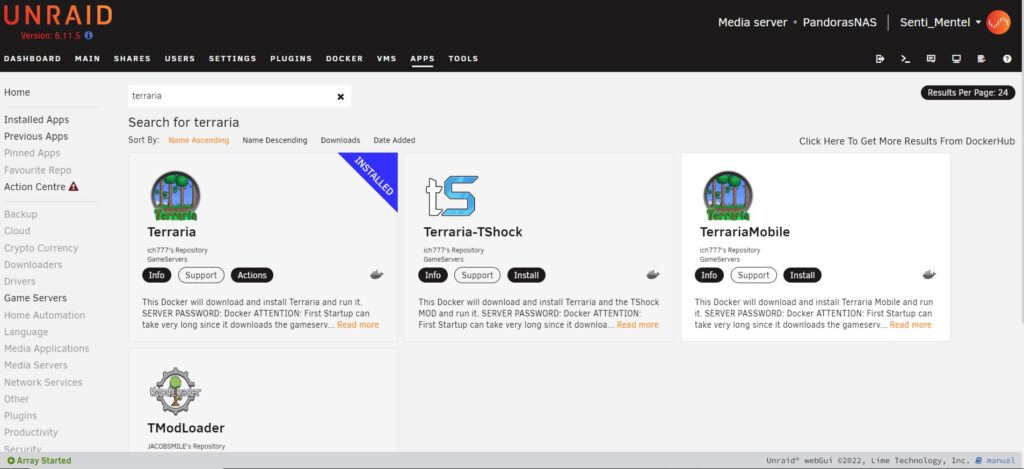
Task: Open the web terminal icon
Action: coord(905,59)
